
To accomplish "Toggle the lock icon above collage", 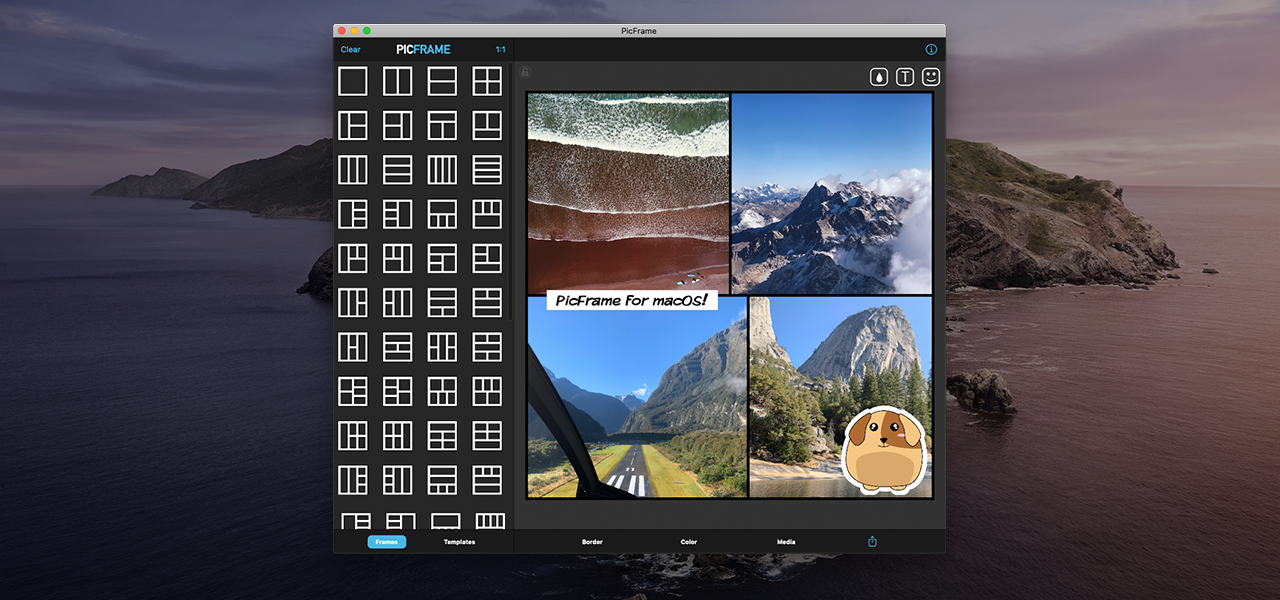I will [524, 72].
